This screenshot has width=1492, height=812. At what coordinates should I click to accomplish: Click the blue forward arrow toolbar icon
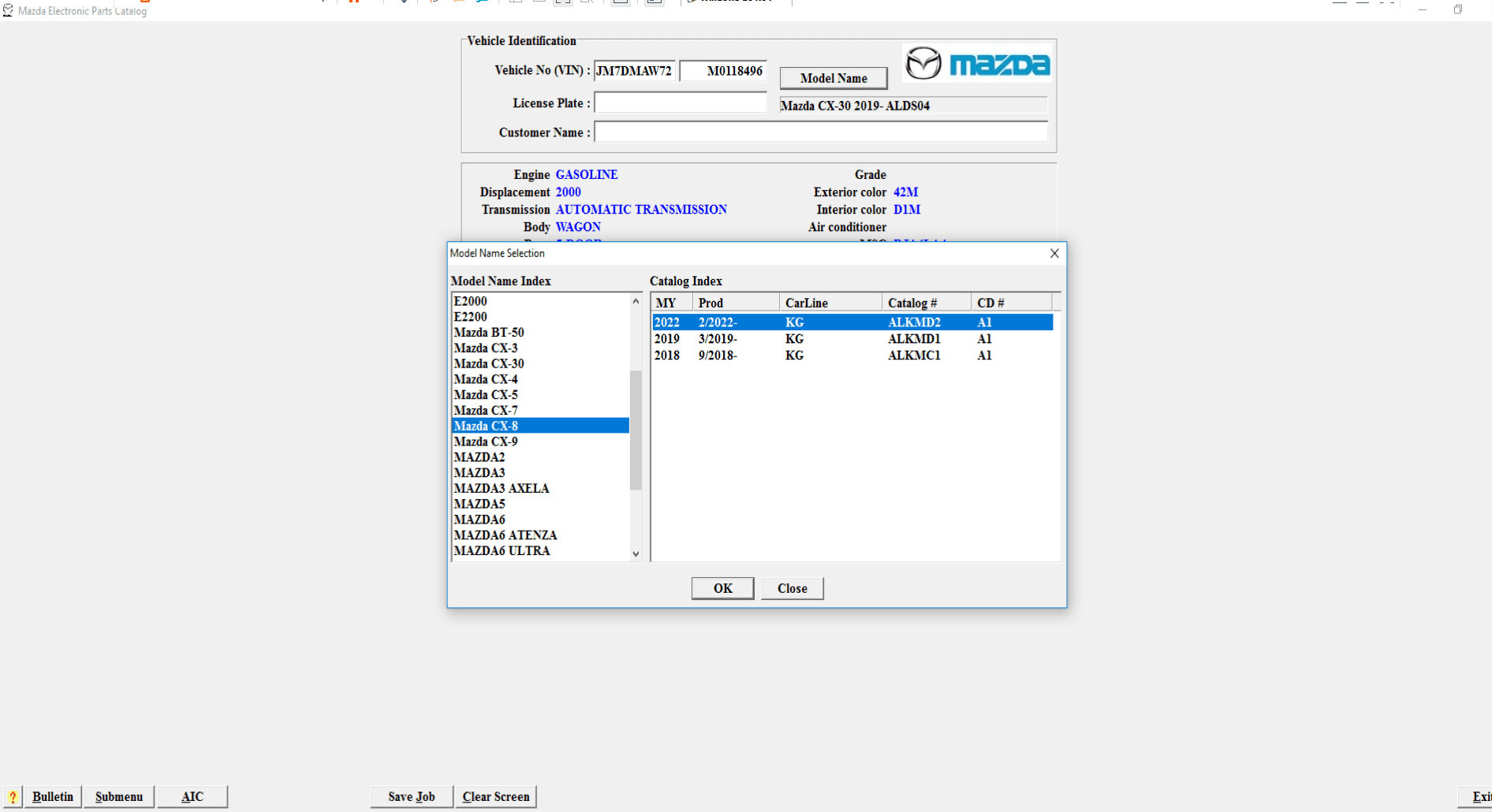pos(483,2)
